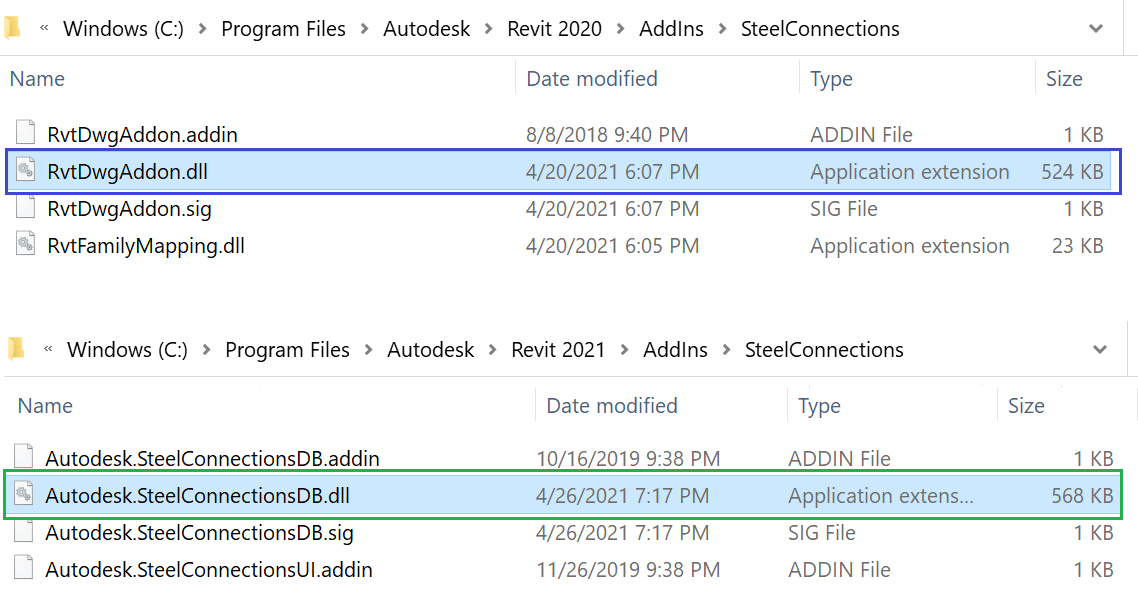Sort files by the Name column header

[37, 78]
